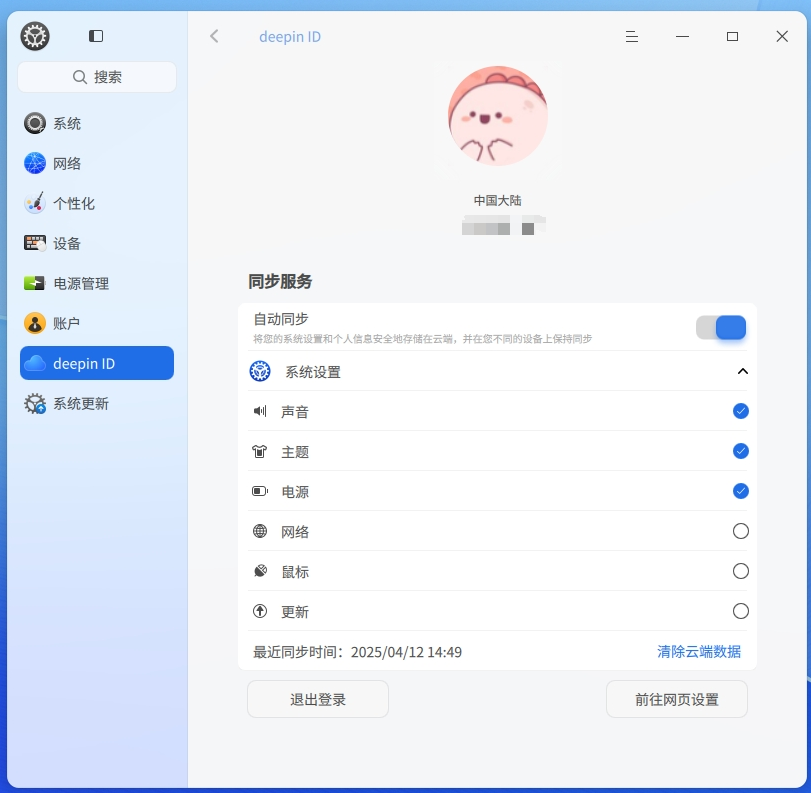
Task: Click the System Update gear icon
Action: tap(35, 403)
